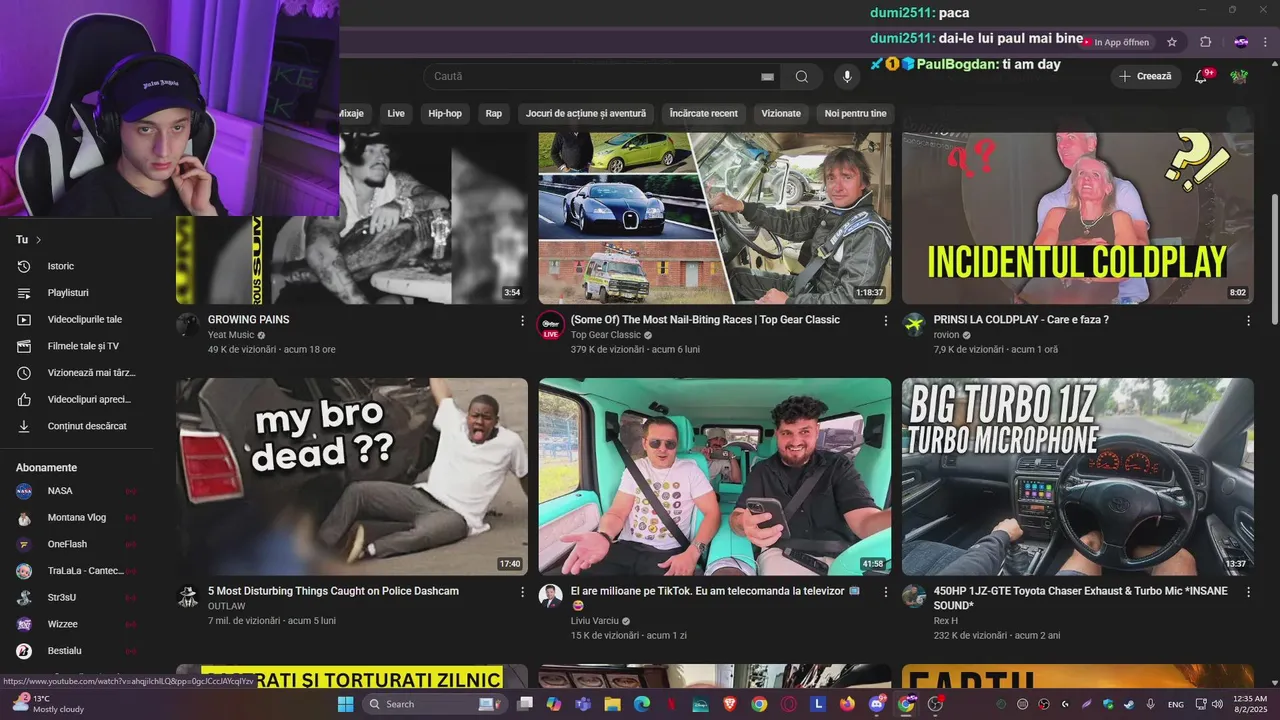
Task: Open File Explorer from the taskbar
Action: pyautogui.click(x=612, y=704)
